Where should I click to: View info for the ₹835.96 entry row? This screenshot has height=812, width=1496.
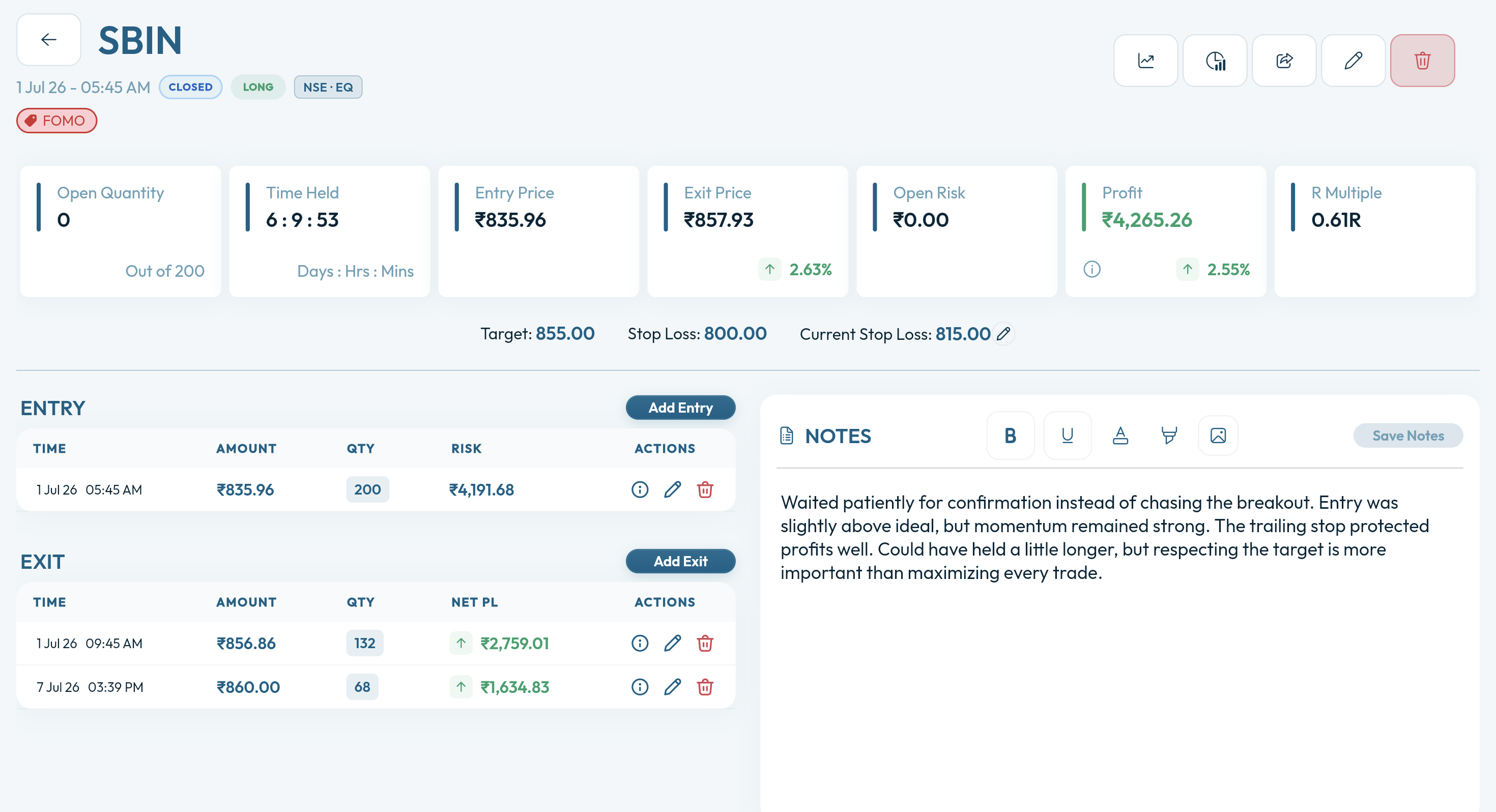(640, 489)
